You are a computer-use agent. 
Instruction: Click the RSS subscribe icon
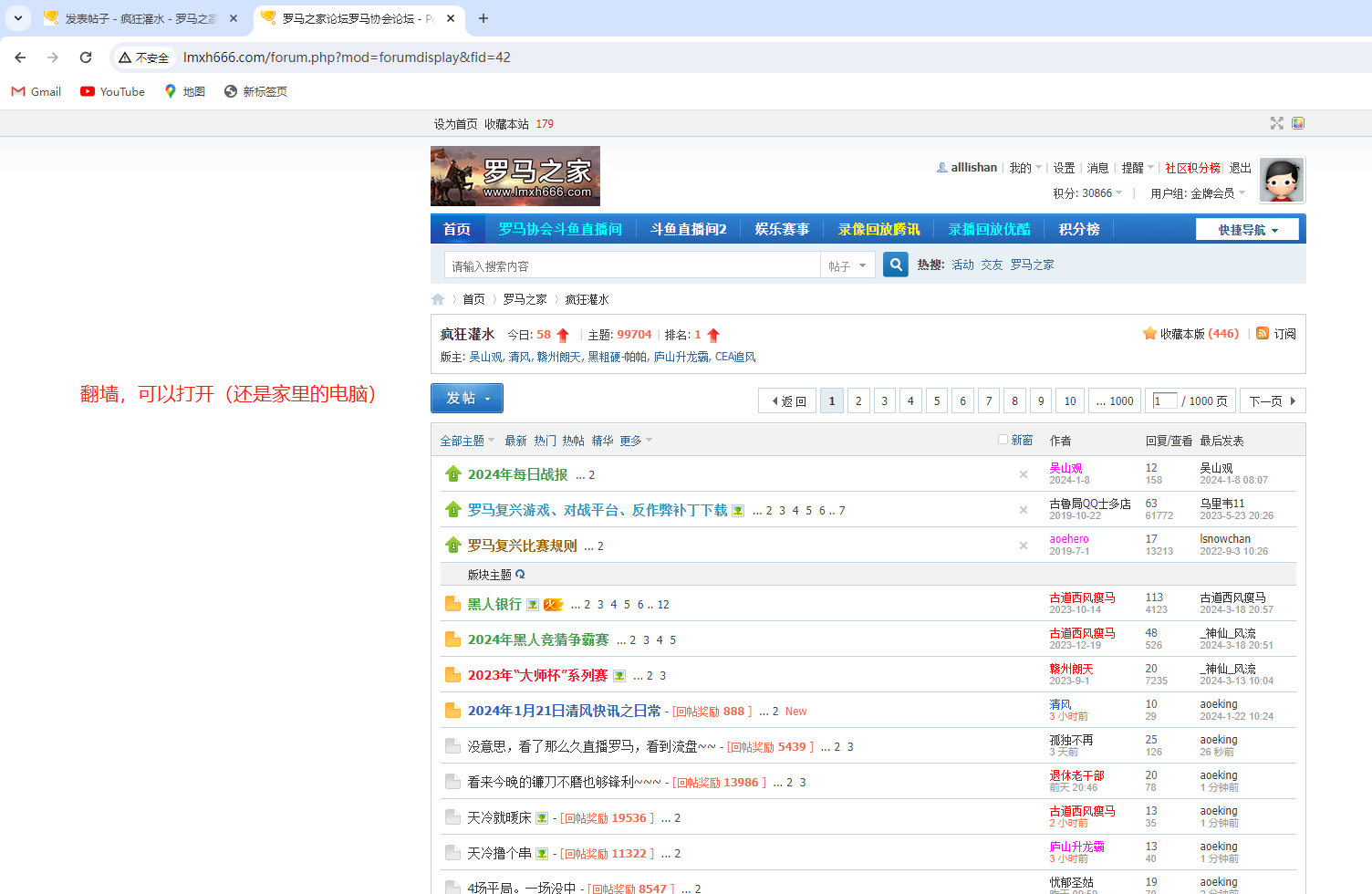[x=1263, y=334]
